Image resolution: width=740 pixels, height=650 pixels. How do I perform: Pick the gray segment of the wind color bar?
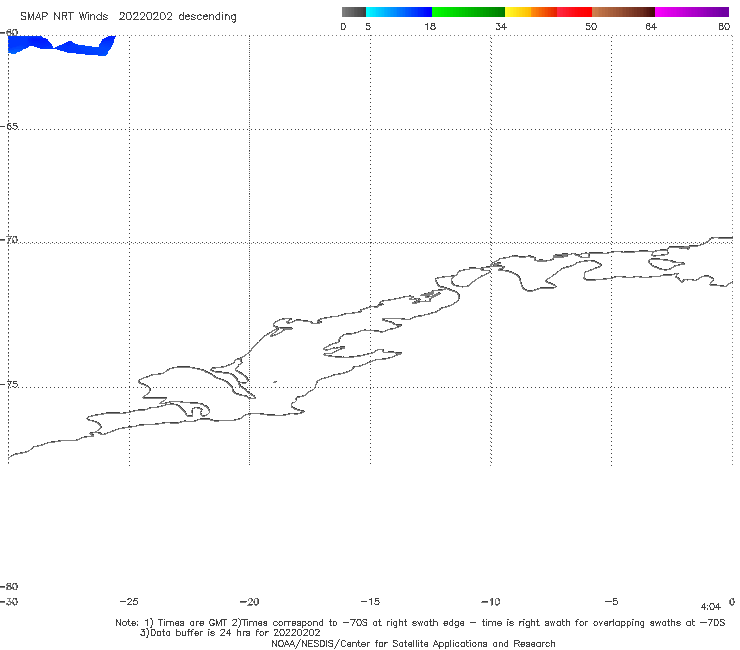click(x=354, y=12)
